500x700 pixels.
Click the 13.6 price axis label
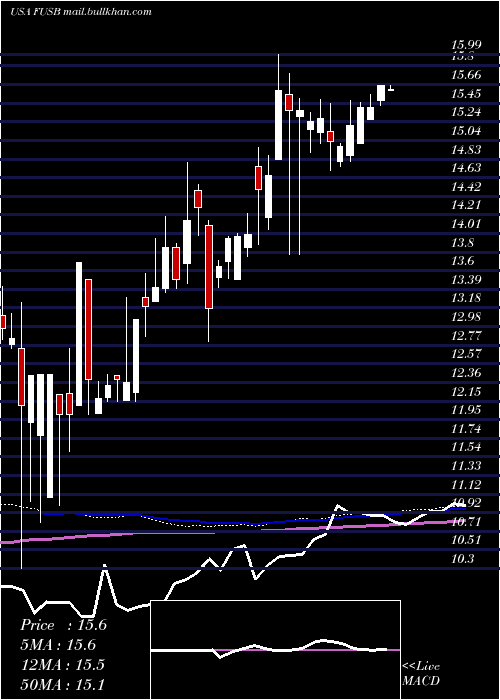pyautogui.click(x=462, y=261)
